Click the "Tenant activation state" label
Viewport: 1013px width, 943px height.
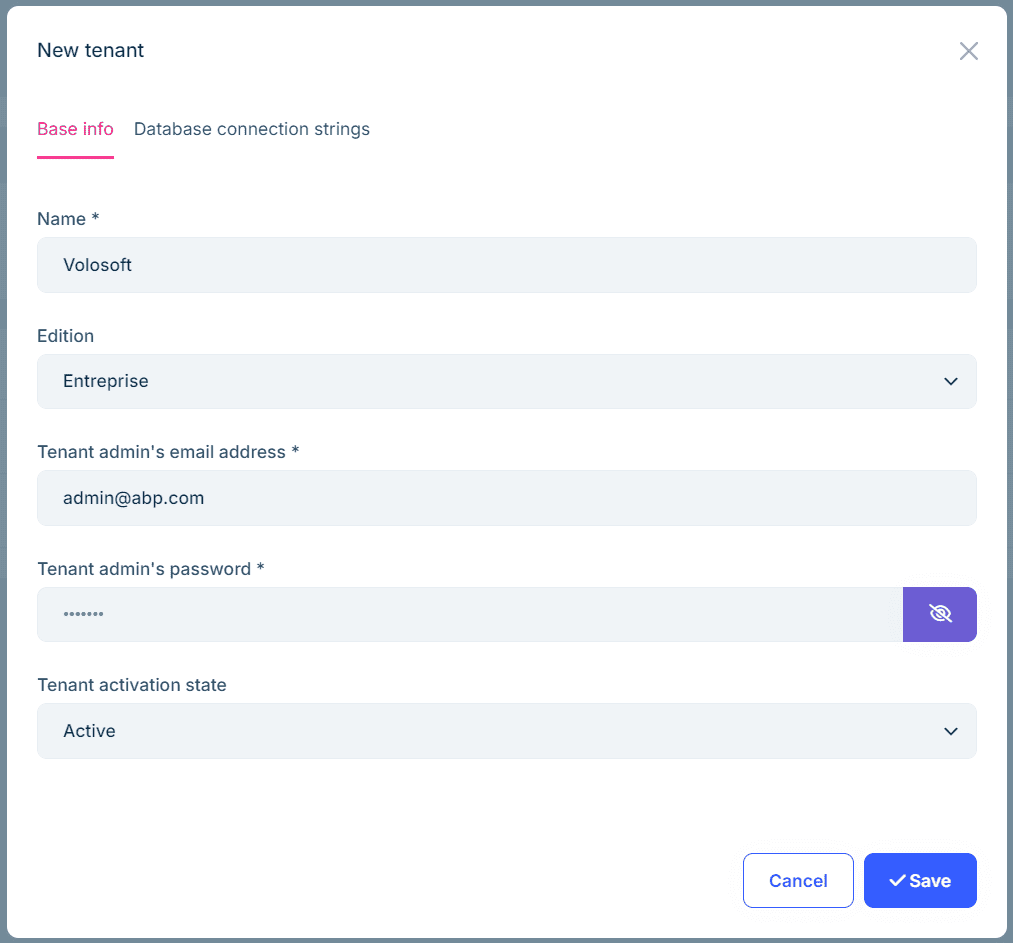click(132, 685)
